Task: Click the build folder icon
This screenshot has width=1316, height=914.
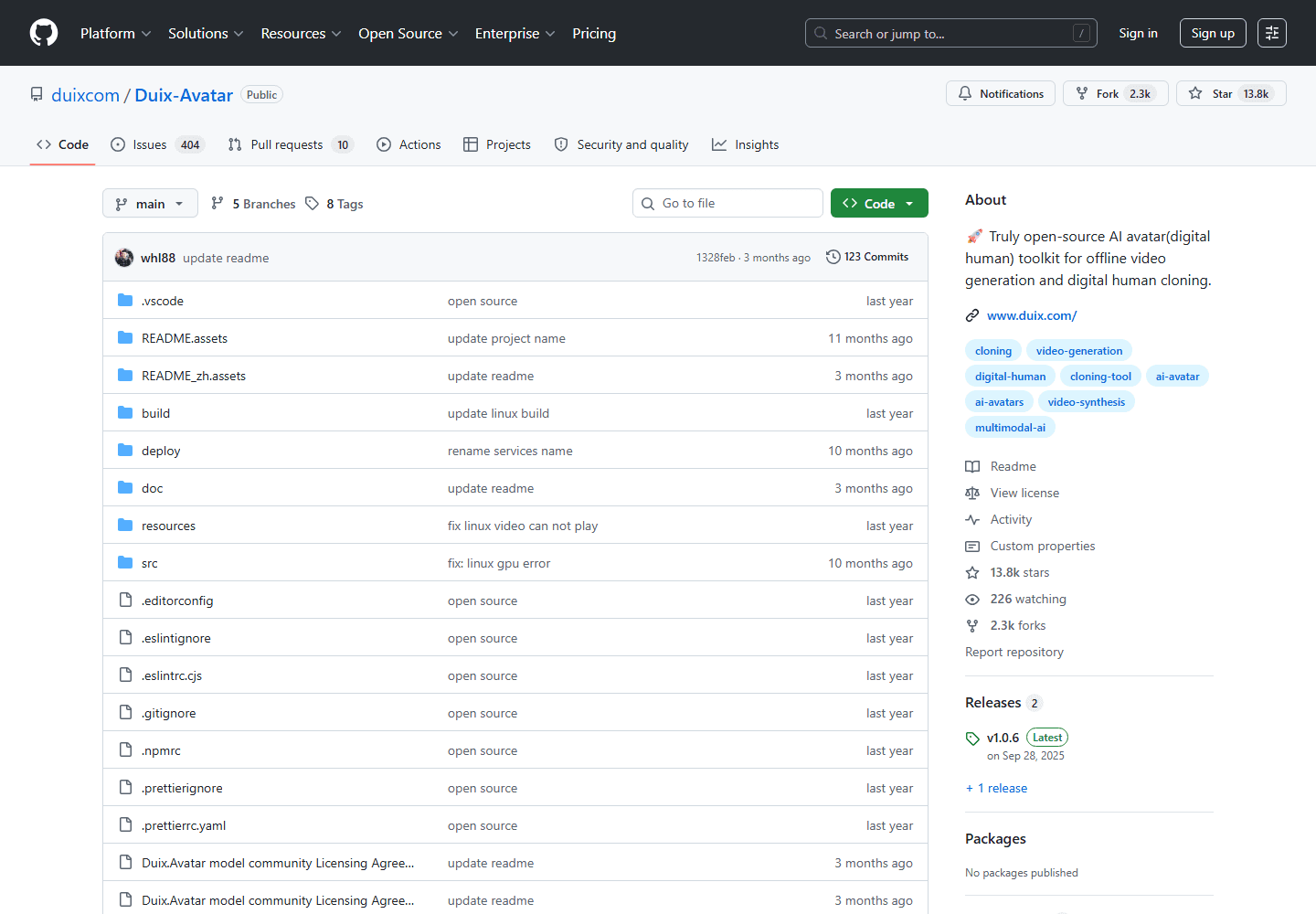Action: [x=125, y=412]
